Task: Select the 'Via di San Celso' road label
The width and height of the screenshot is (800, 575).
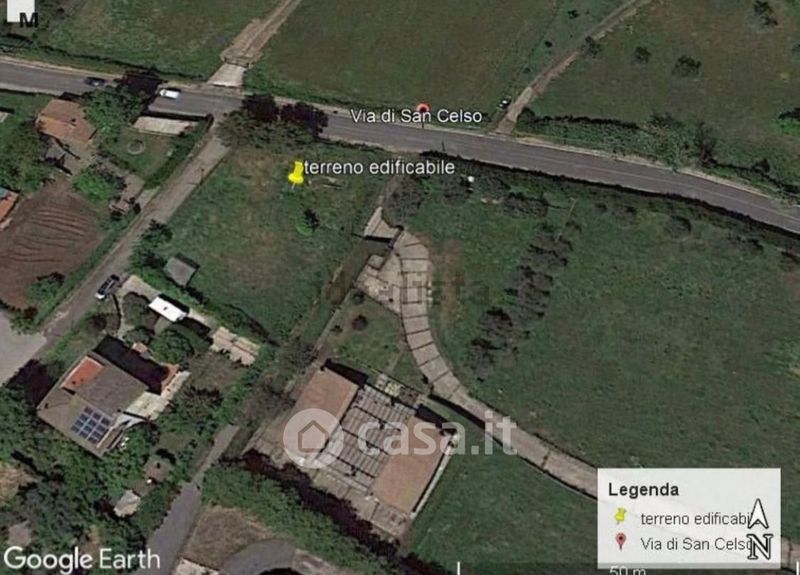Action: point(416,116)
